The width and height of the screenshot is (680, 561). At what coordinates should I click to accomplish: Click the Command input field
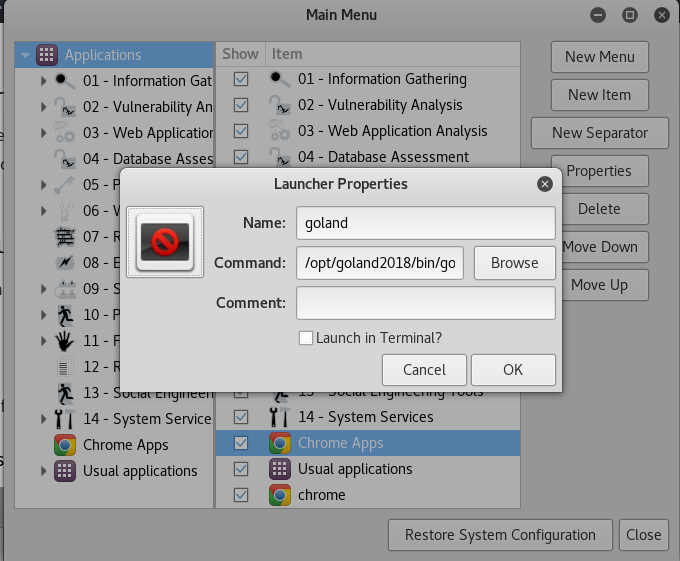pos(380,263)
